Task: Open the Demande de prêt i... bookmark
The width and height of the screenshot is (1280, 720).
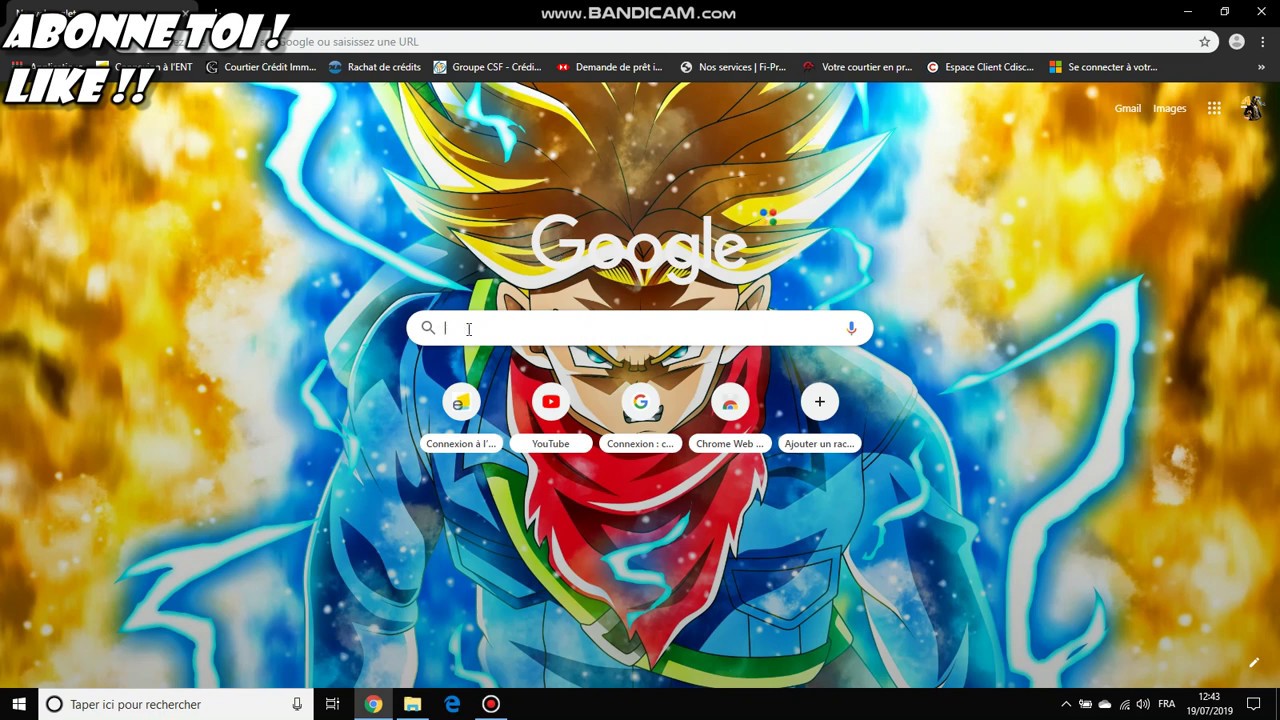Action: point(610,67)
